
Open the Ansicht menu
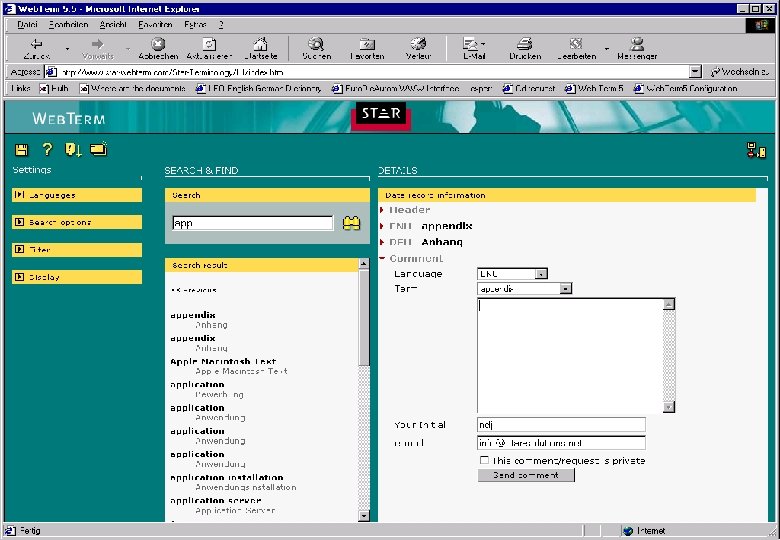pos(110,24)
